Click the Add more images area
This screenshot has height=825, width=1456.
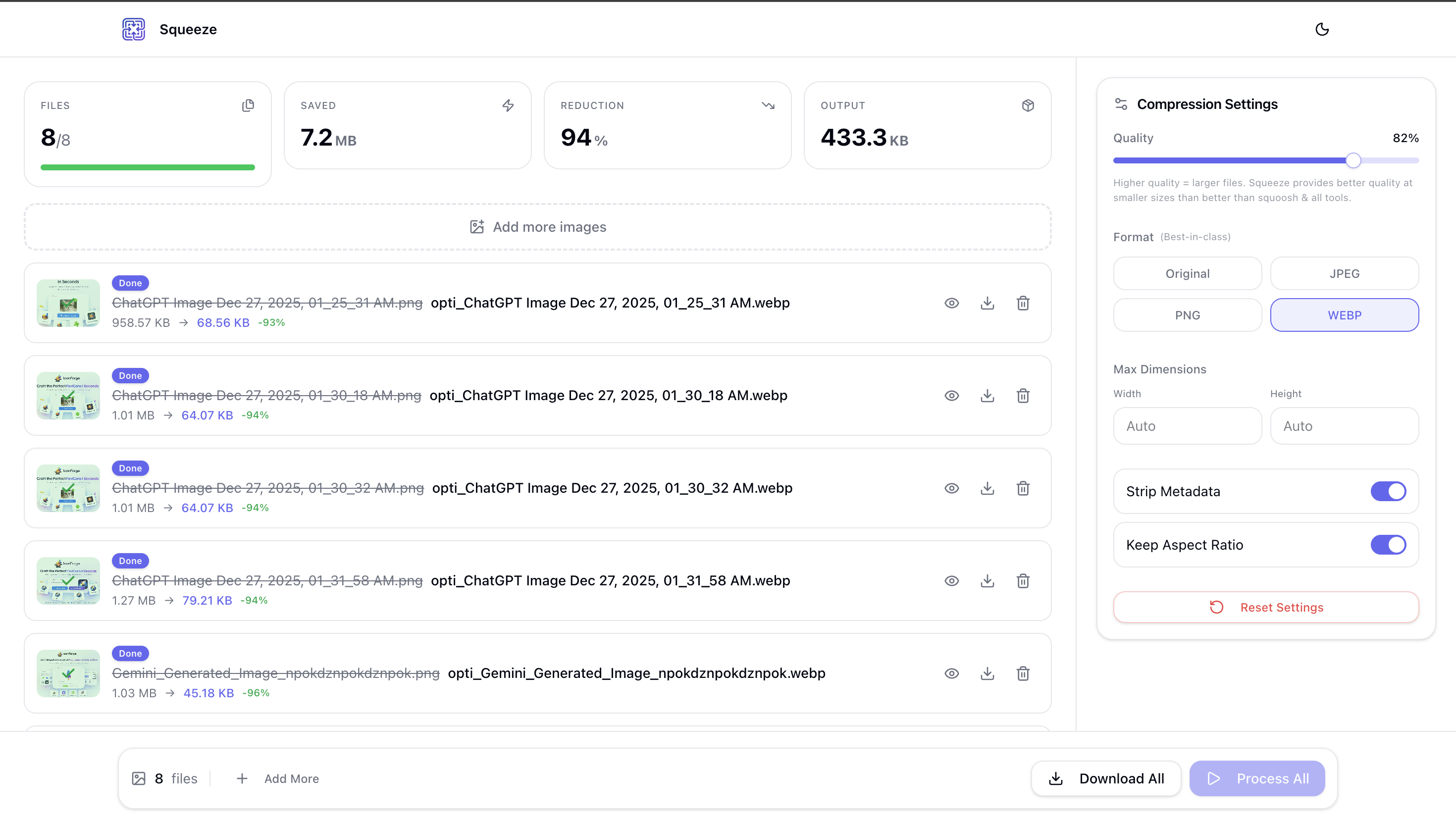pos(537,227)
